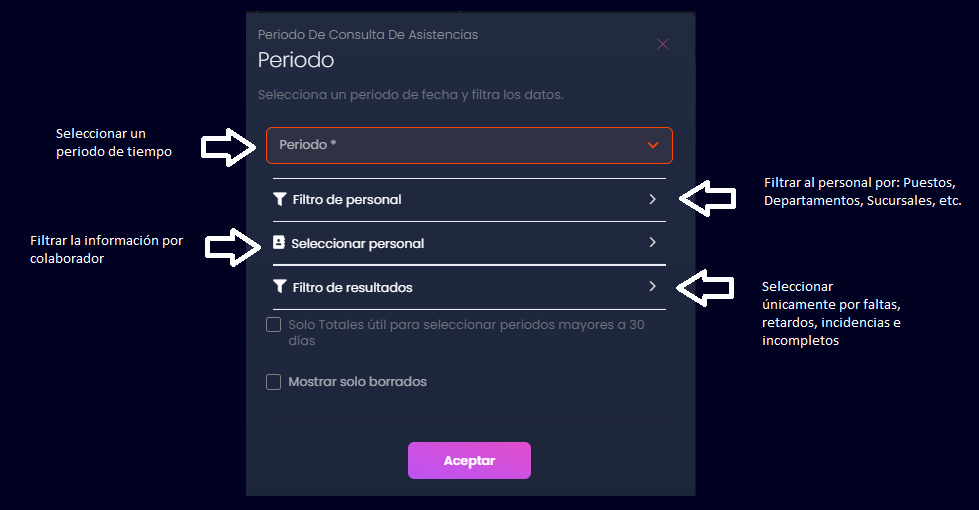Close the Periodo dialog with the red X
This screenshot has height=510, width=979.
pos(662,44)
